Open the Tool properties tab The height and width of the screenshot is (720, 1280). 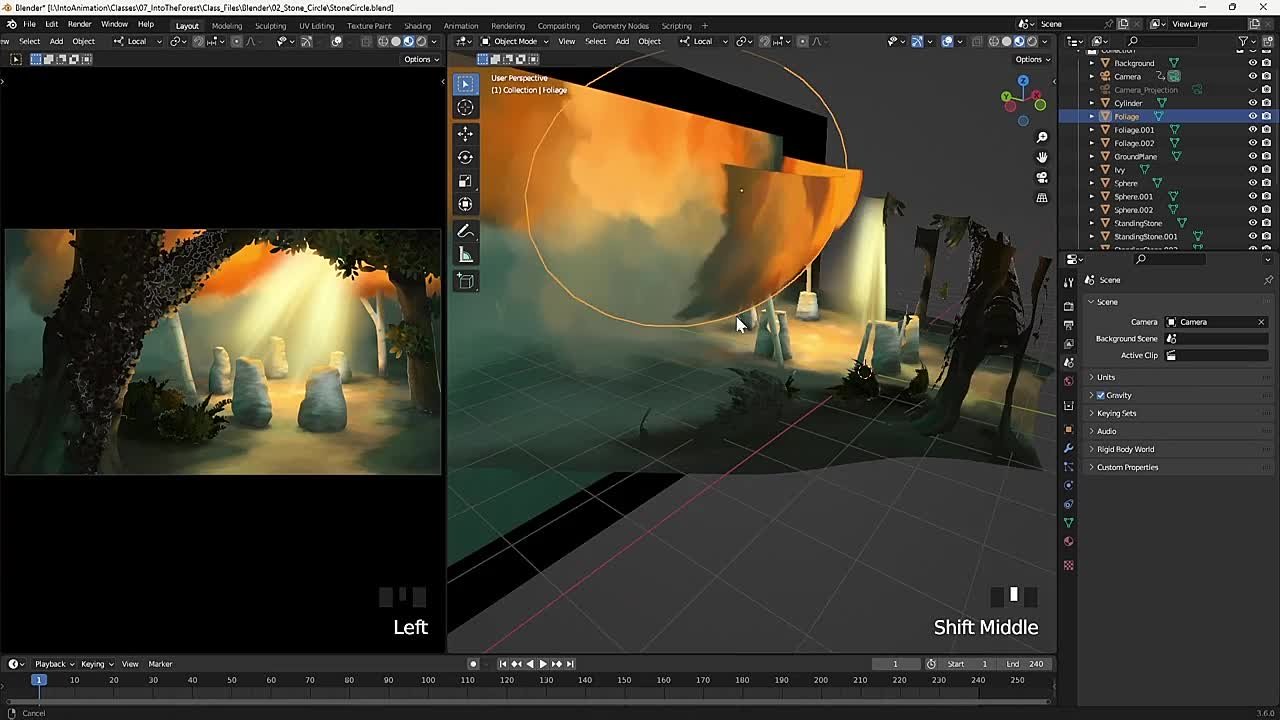1068,283
